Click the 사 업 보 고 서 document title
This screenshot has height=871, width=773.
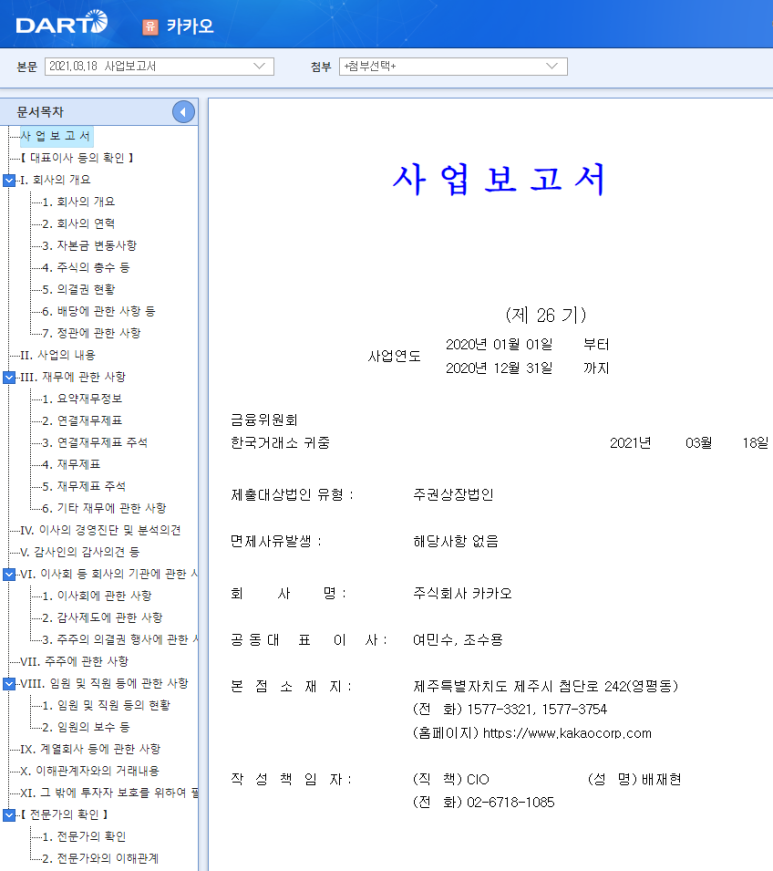point(499,179)
